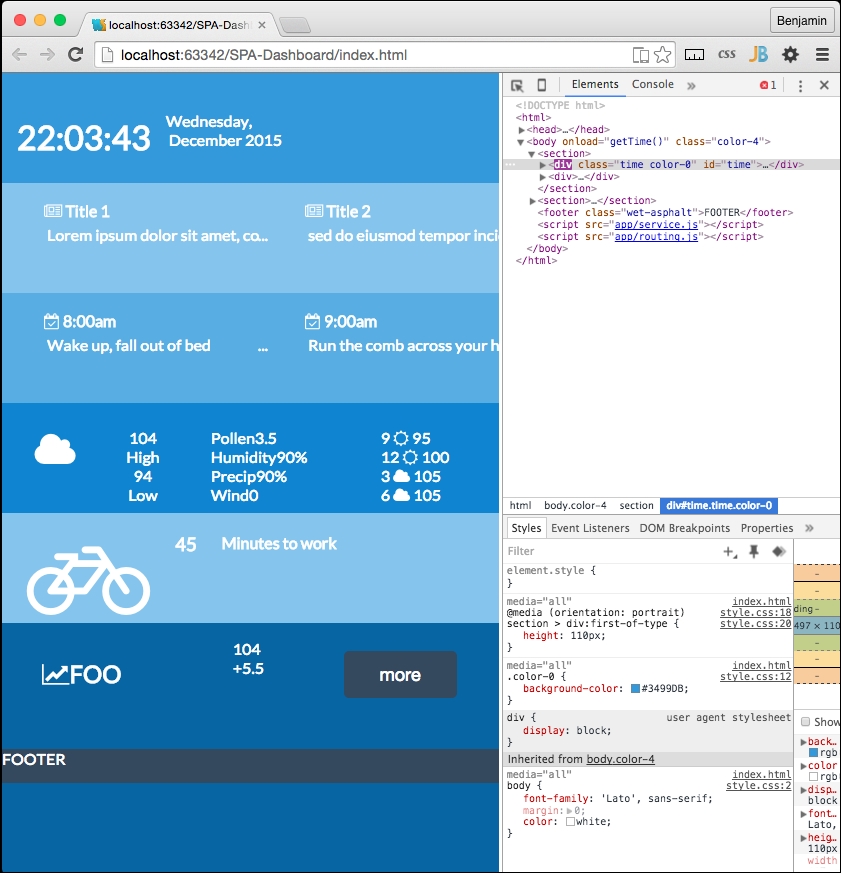The width and height of the screenshot is (841, 873).
Task: Show more DevTools panels via double chevron
Action: point(691,85)
